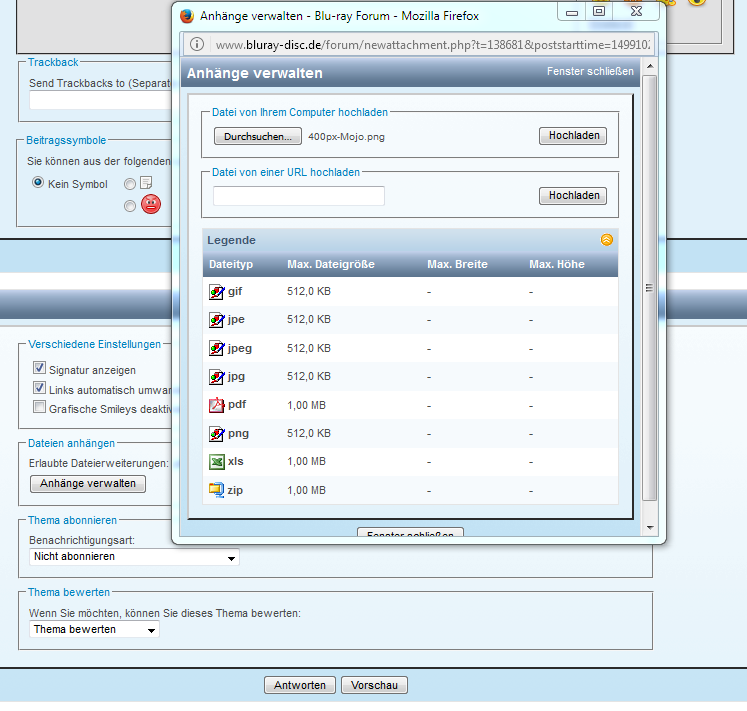Click the gif file type icon
Screen dimensions: 747x711
click(x=216, y=292)
